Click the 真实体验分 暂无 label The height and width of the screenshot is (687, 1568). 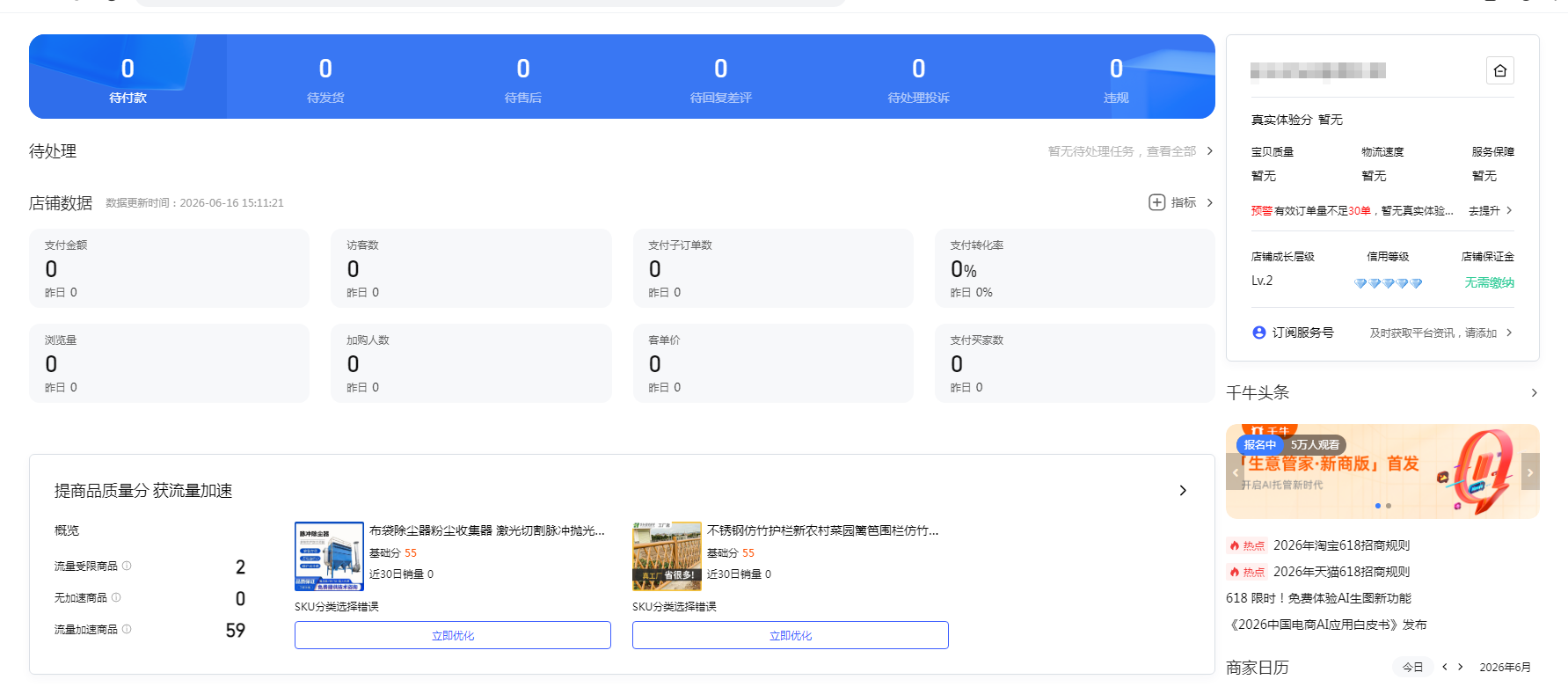click(x=1297, y=120)
